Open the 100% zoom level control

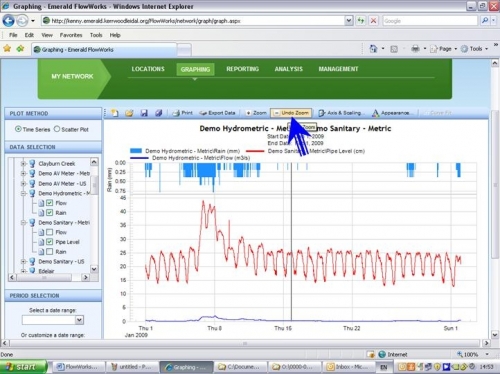(472, 354)
